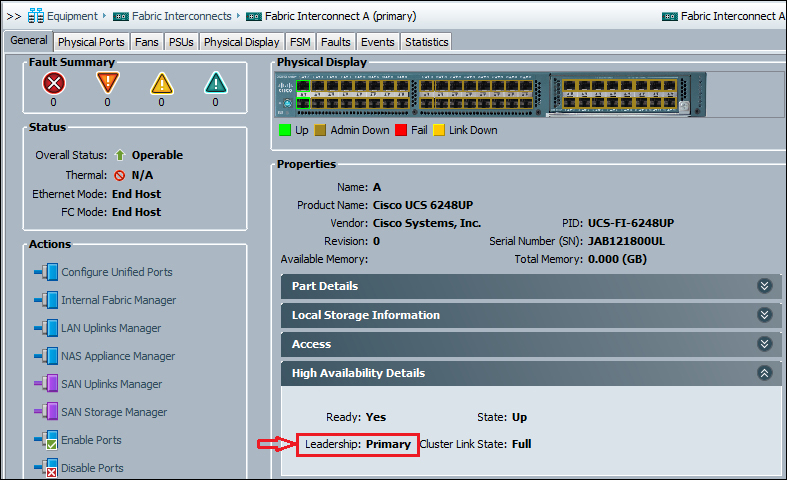Viewport: 787px width, 480px height.
Task: Click the green Operable status arrow icon
Action: tap(119, 155)
